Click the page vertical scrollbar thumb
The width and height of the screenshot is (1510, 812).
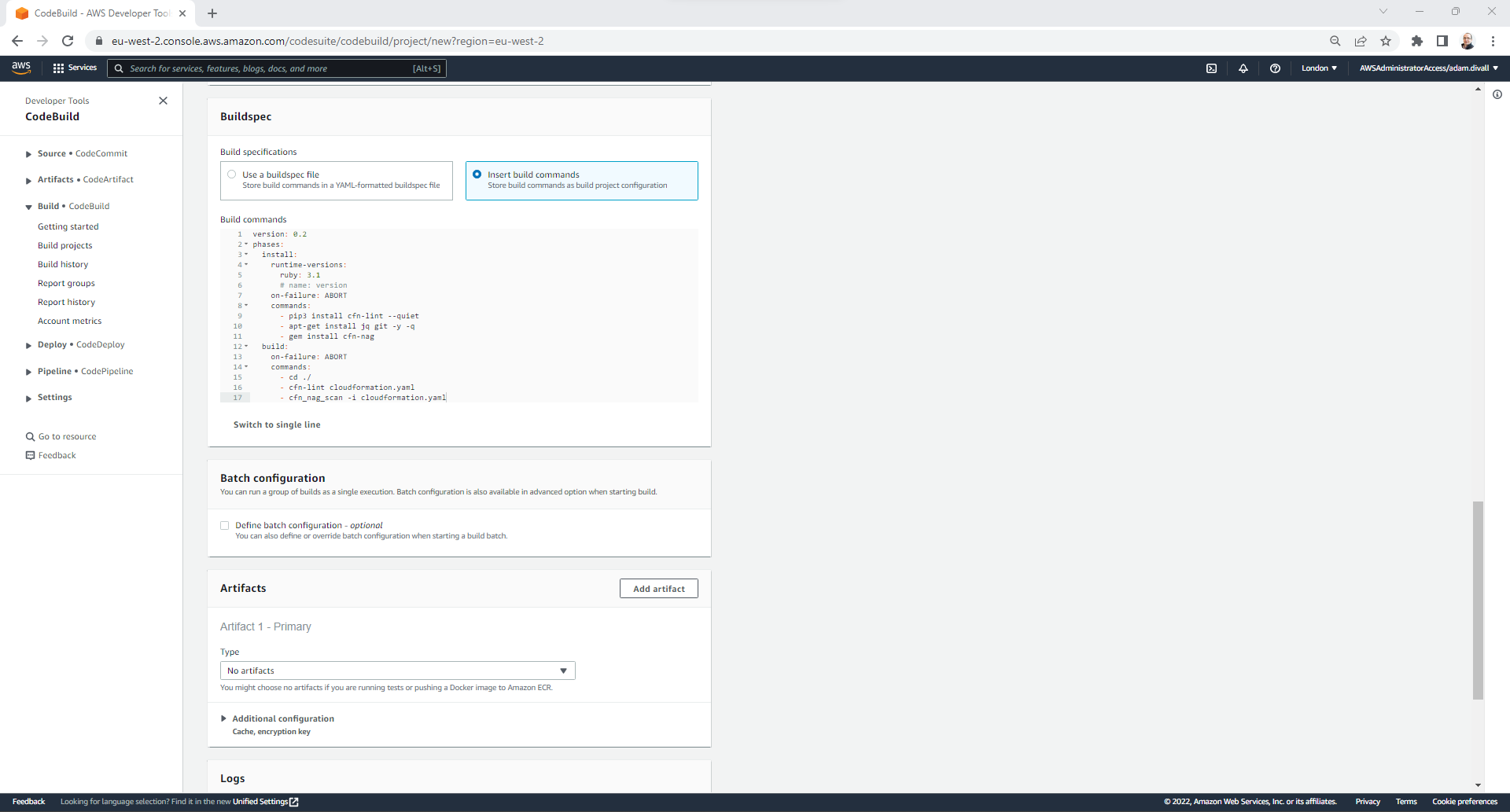coord(1478,601)
